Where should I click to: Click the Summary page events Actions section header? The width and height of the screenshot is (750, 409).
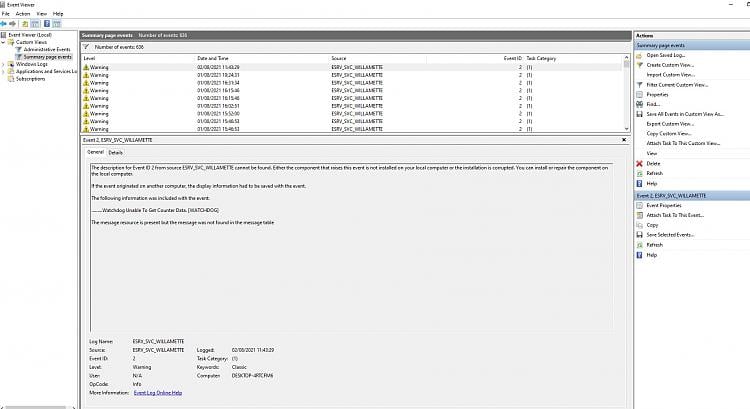[693, 45]
